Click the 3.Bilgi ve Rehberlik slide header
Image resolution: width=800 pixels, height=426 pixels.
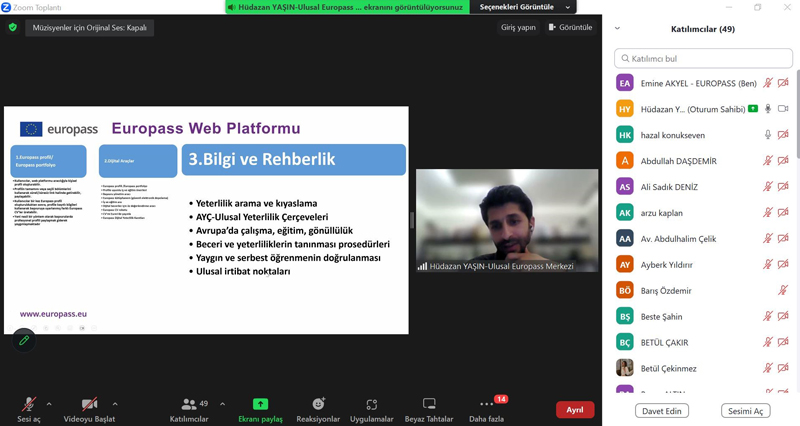tap(294, 159)
